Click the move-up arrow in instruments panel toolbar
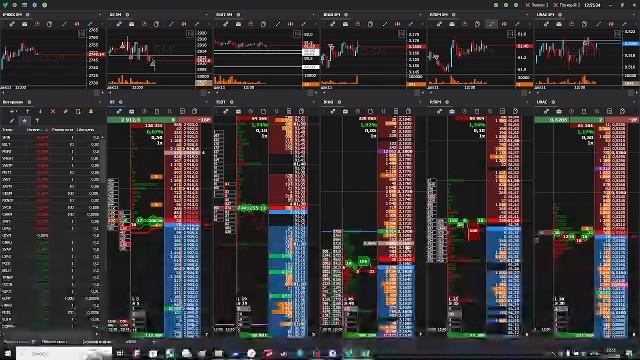The width and height of the screenshot is (640, 360). click(x=28, y=111)
